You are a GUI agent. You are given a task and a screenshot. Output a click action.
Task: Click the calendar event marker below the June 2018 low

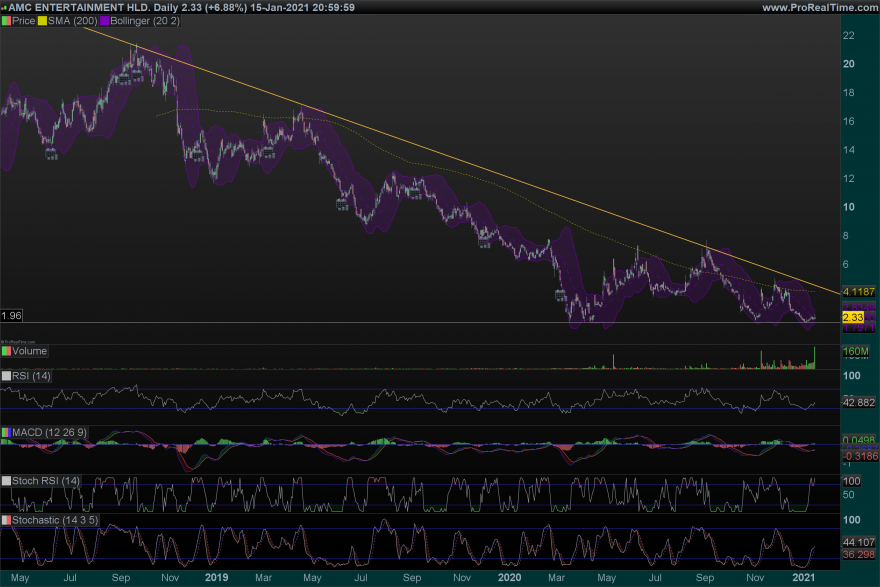[51, 154]
